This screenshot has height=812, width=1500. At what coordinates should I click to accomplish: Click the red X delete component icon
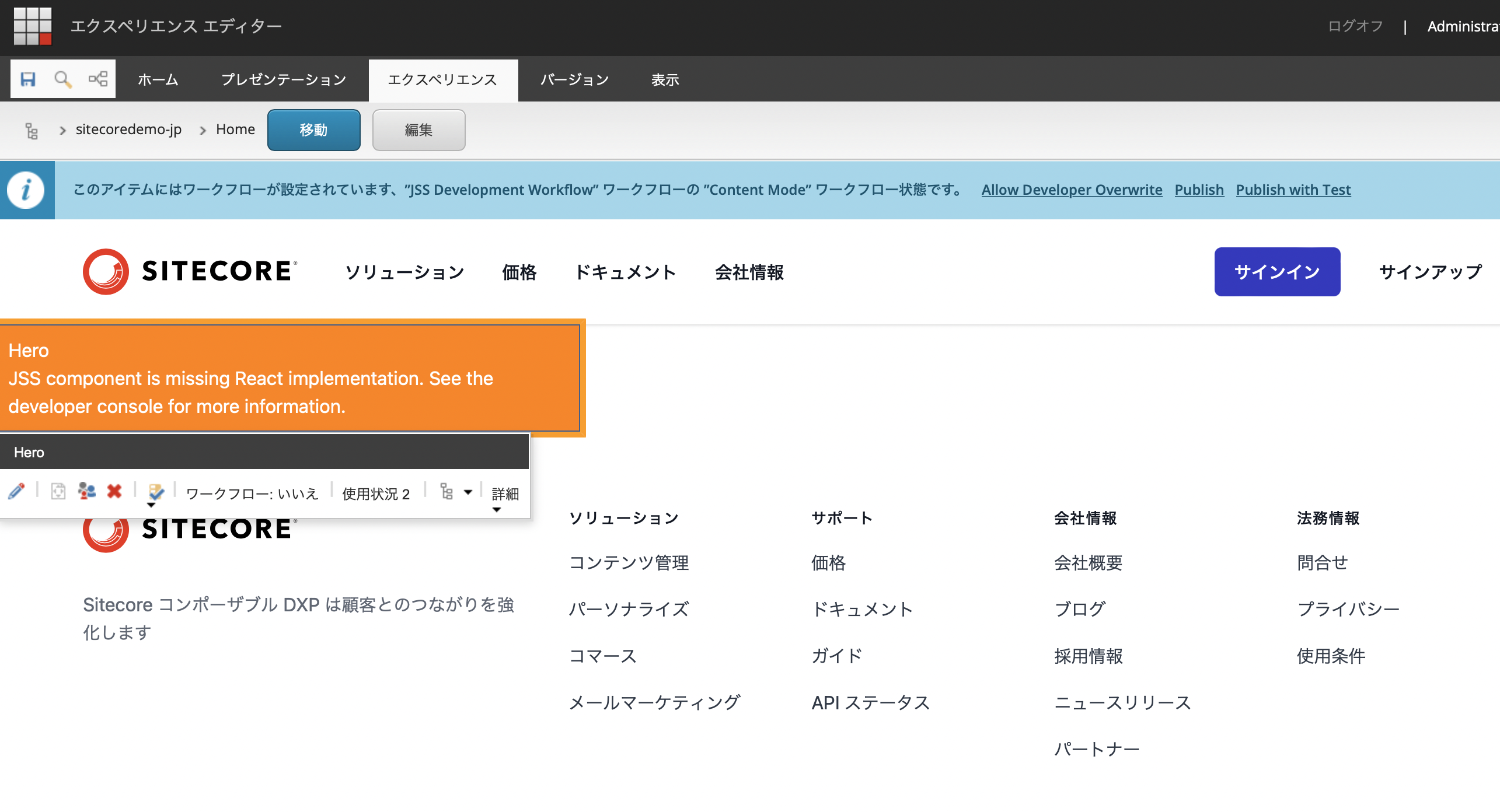coord(114,491)
